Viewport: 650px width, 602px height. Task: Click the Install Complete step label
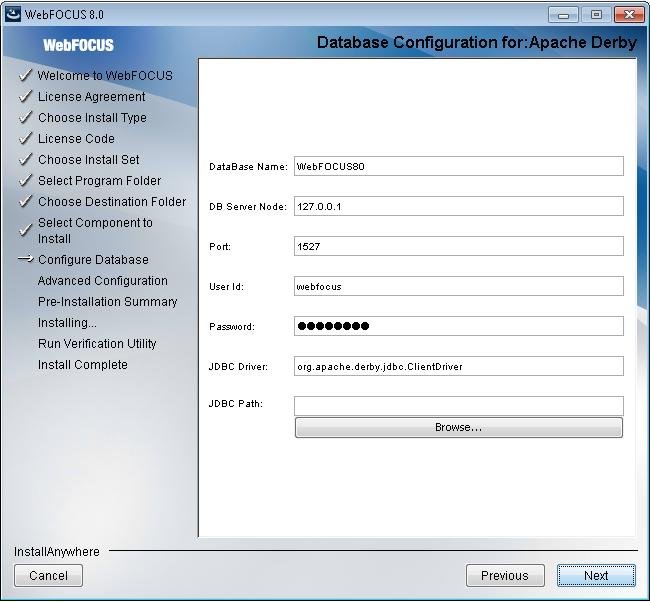pos(83,365)
